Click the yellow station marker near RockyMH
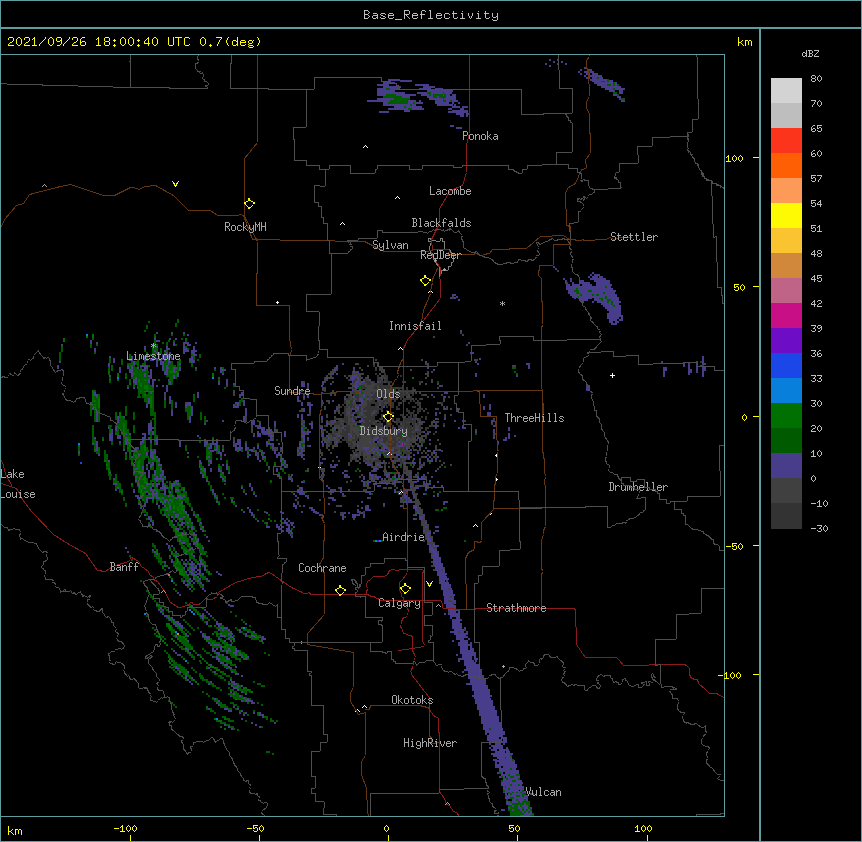Viewport: 862px width, 842px height. (249, 204)
